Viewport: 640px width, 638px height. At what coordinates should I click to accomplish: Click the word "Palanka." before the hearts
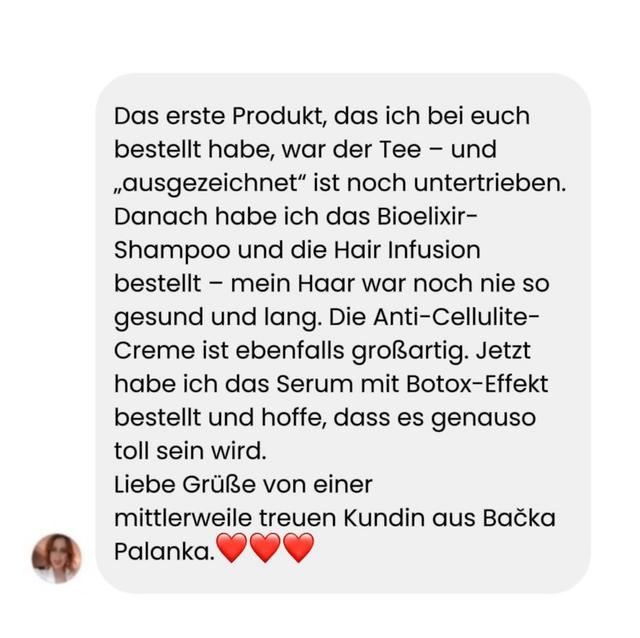[164, 551]
